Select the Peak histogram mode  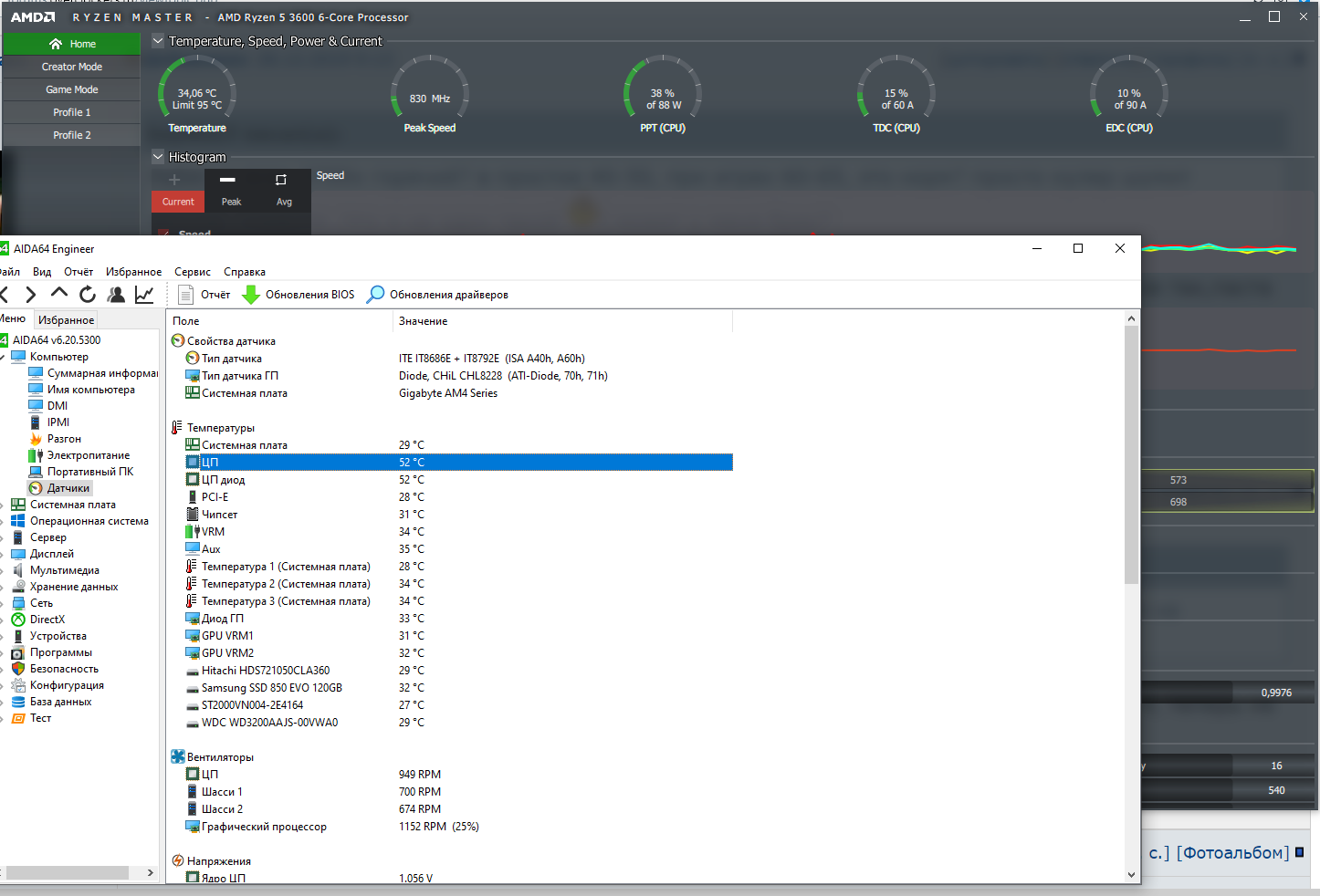[x=231, y=191]
